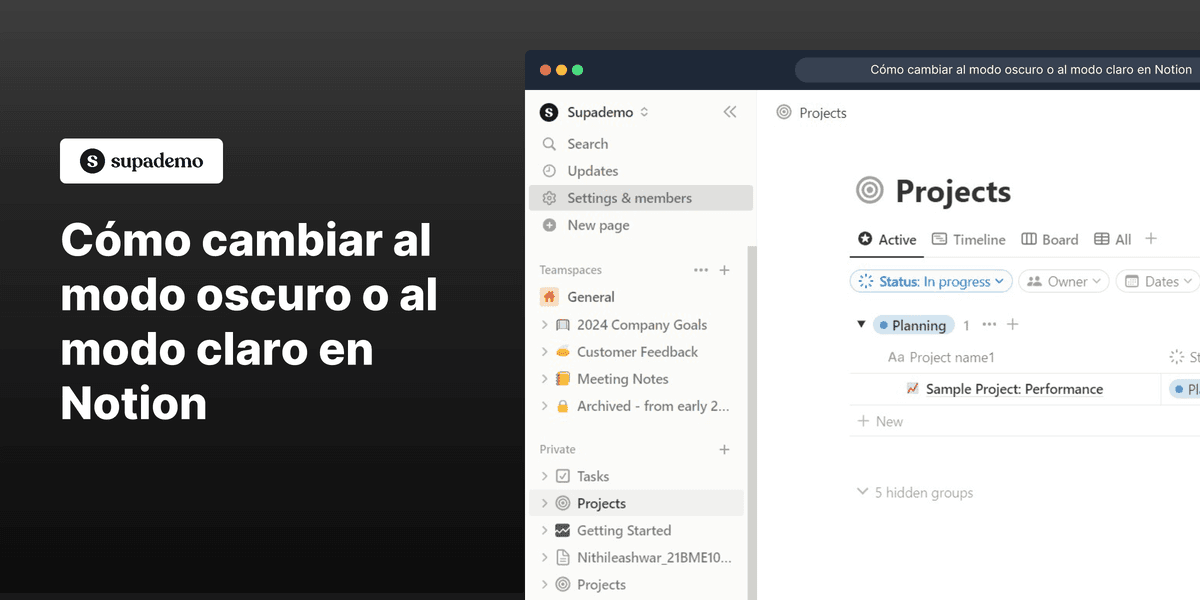Switch to the Timeline view tab
Screen dimensions: 1200x600
968,239
